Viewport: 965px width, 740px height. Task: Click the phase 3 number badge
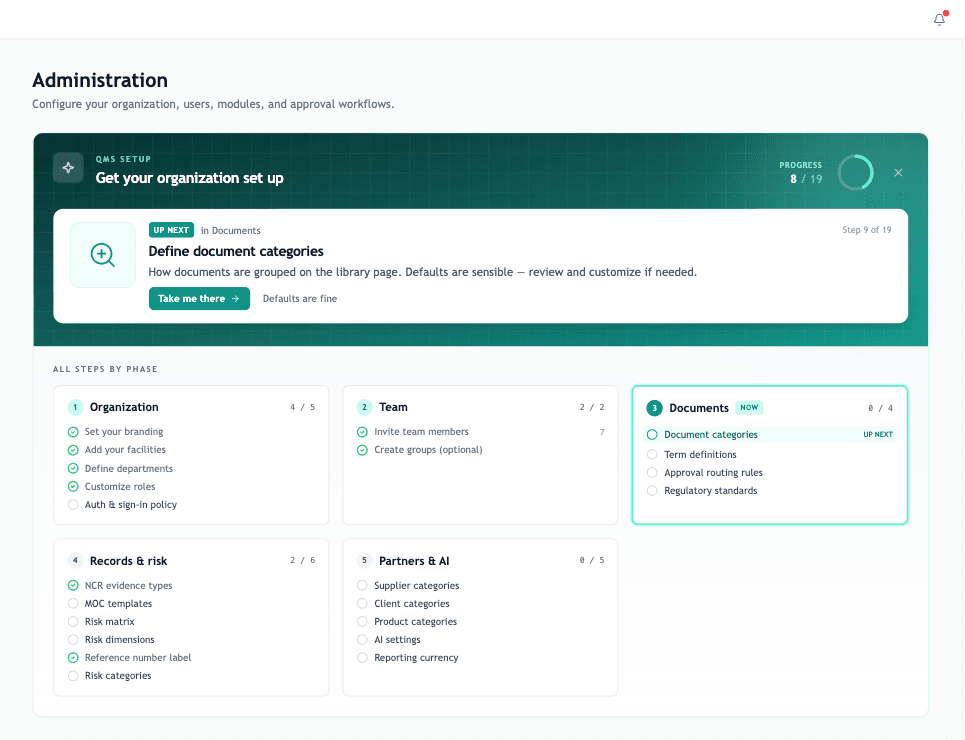point(654,408)
